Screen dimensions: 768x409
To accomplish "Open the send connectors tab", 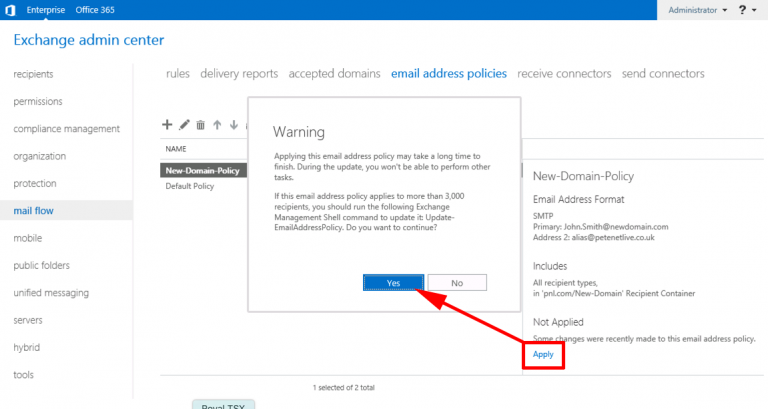I will click(663, 73).
